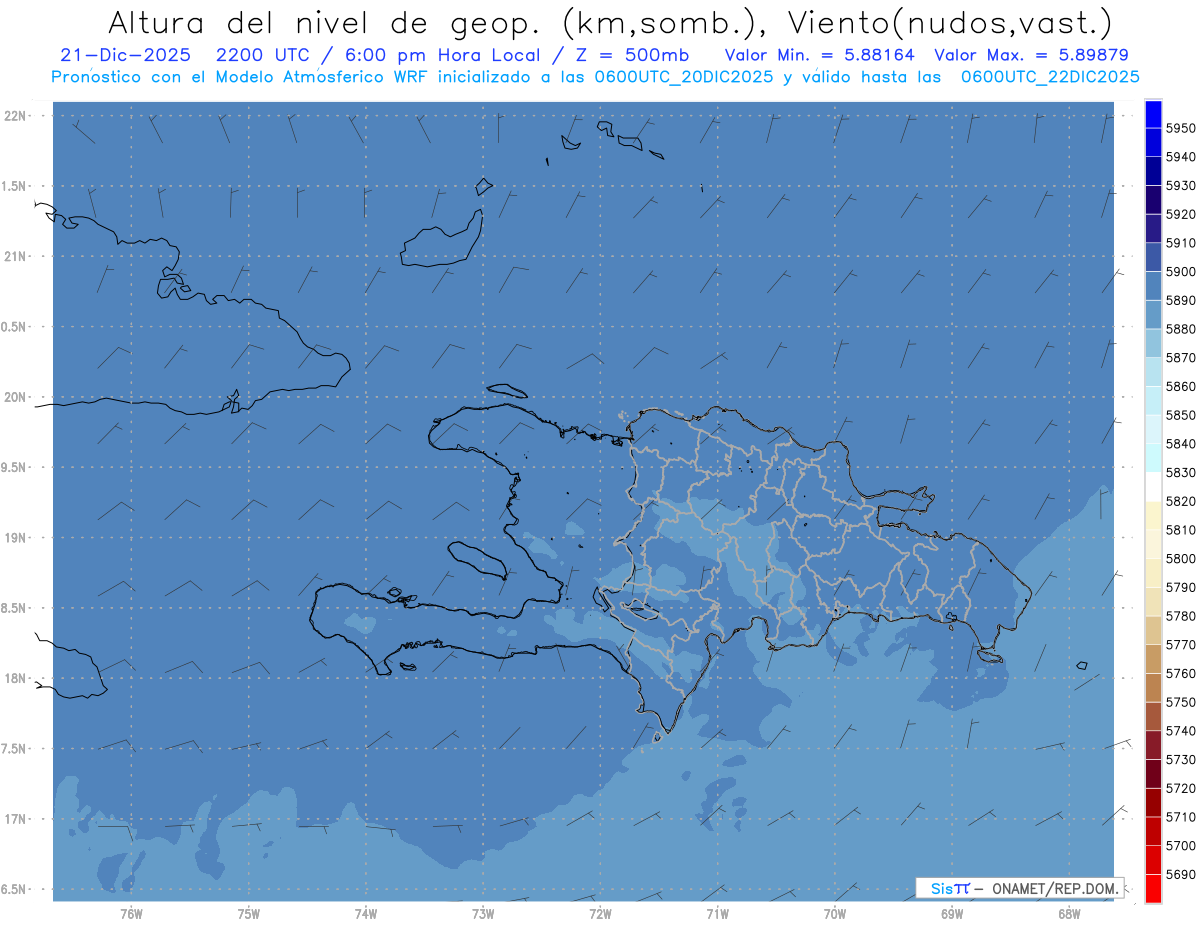Click the '75W' longitude label
1200x927 pixels.
(249, 913)
